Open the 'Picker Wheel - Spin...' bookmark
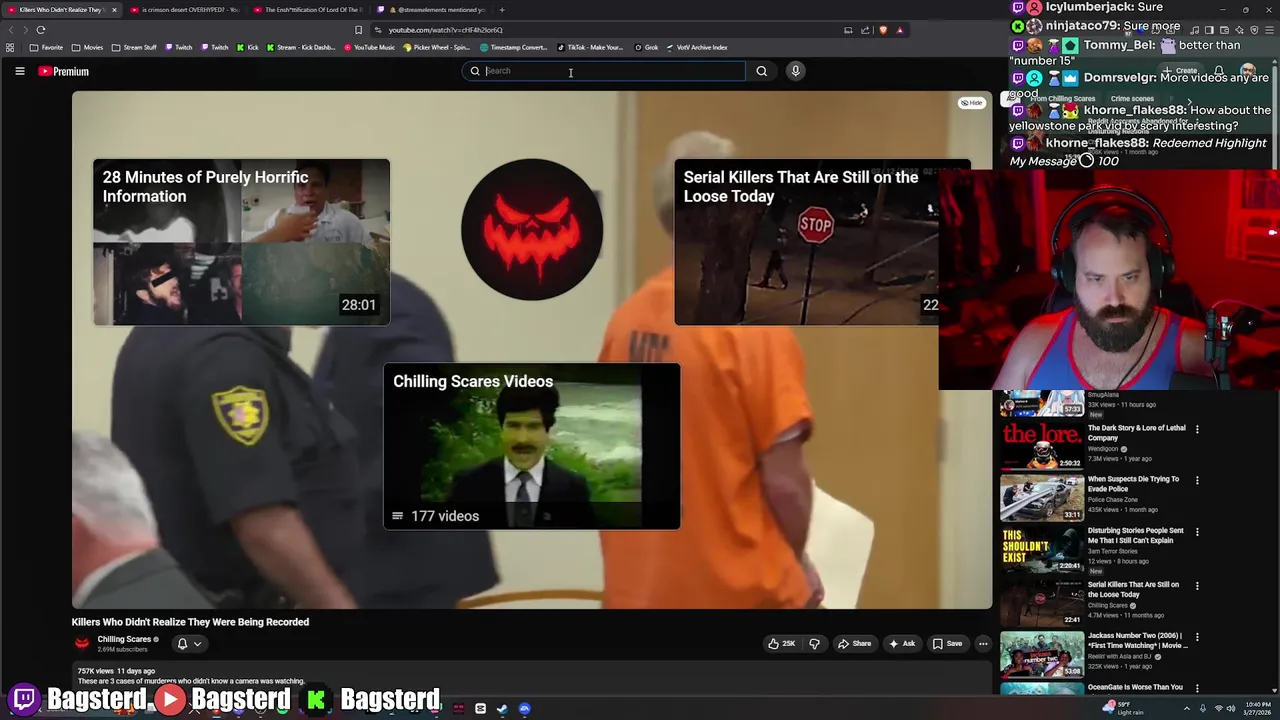The image size is (1280, 720). point(437,47)
